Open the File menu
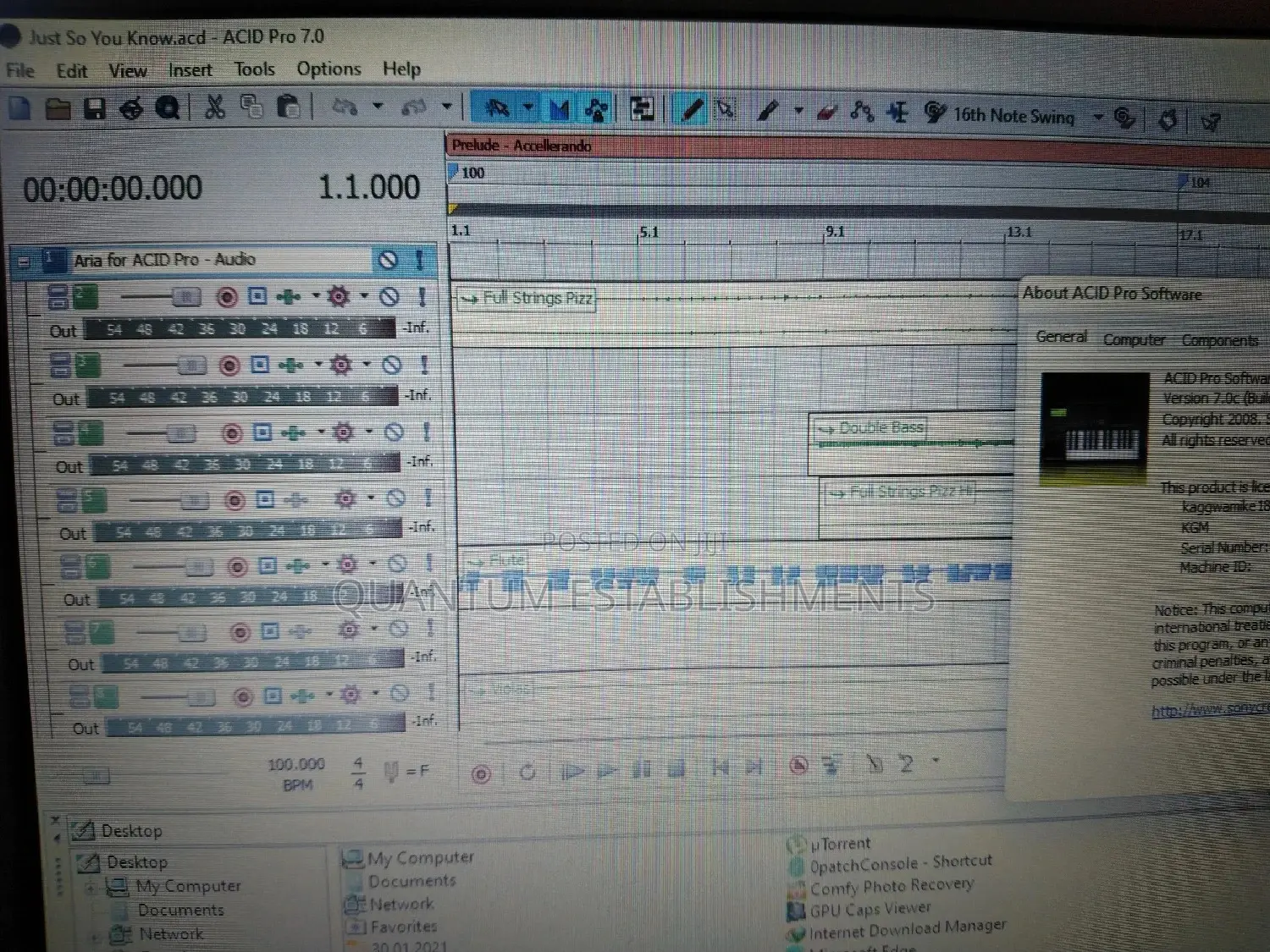 [20, 70]
